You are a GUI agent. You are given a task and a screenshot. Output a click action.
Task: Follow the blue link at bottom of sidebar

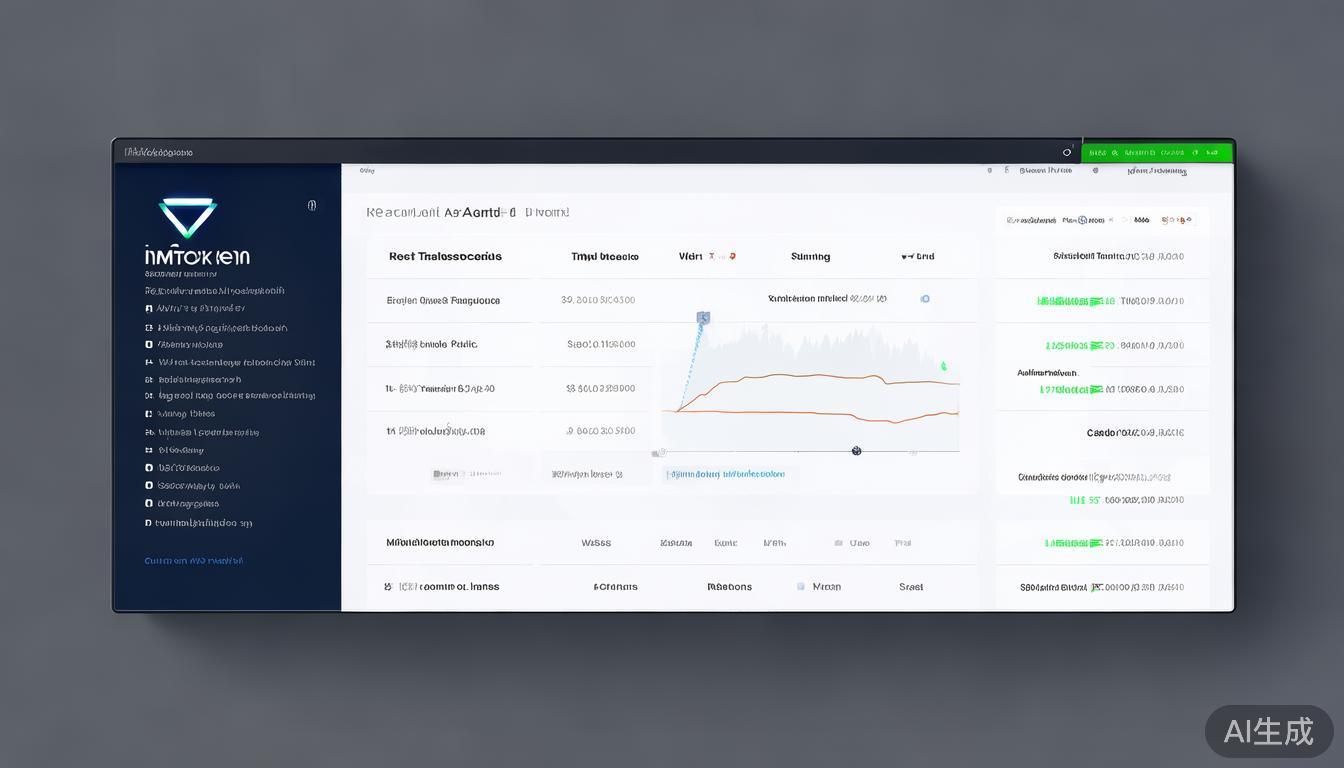[194, 561]
